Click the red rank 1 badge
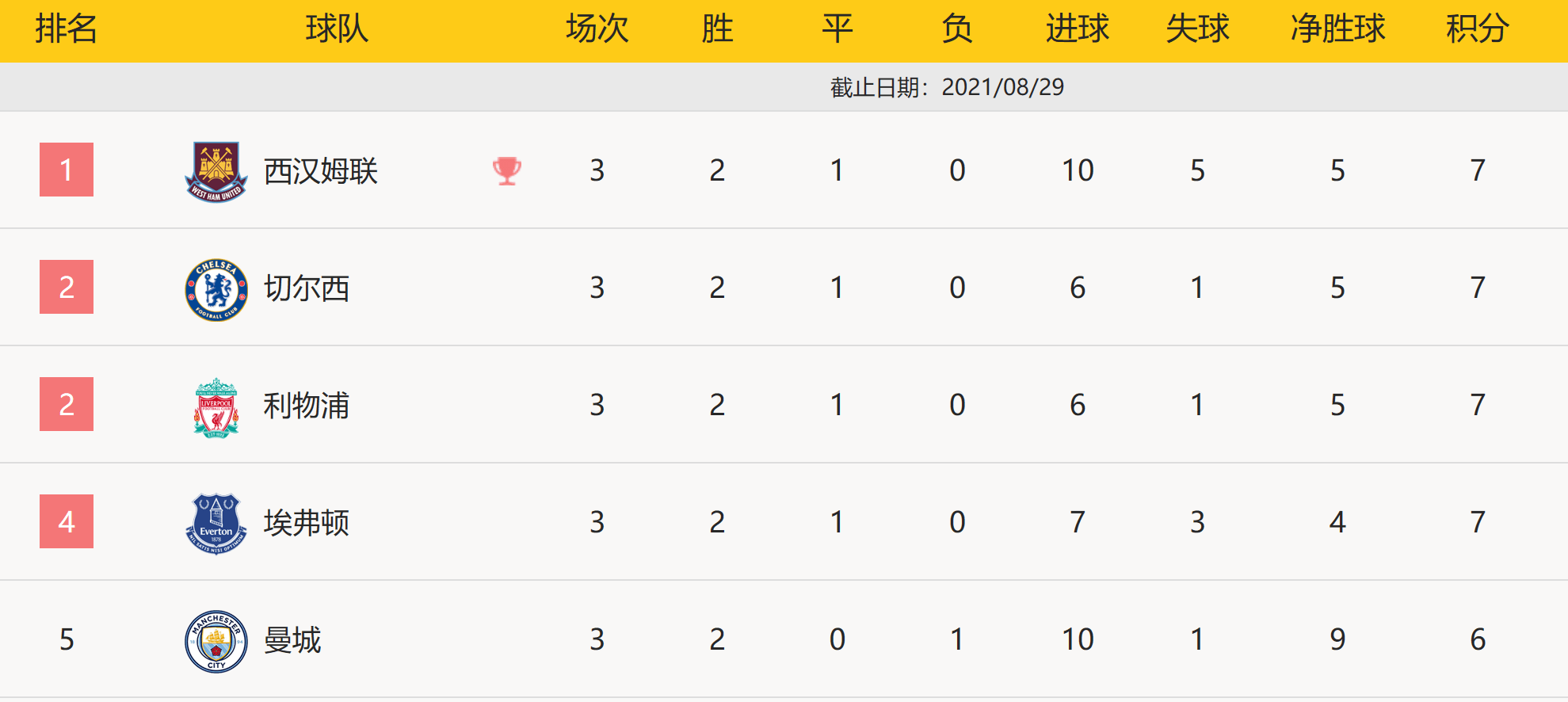This screenshot has height=702, width=1568. point(67,170)
